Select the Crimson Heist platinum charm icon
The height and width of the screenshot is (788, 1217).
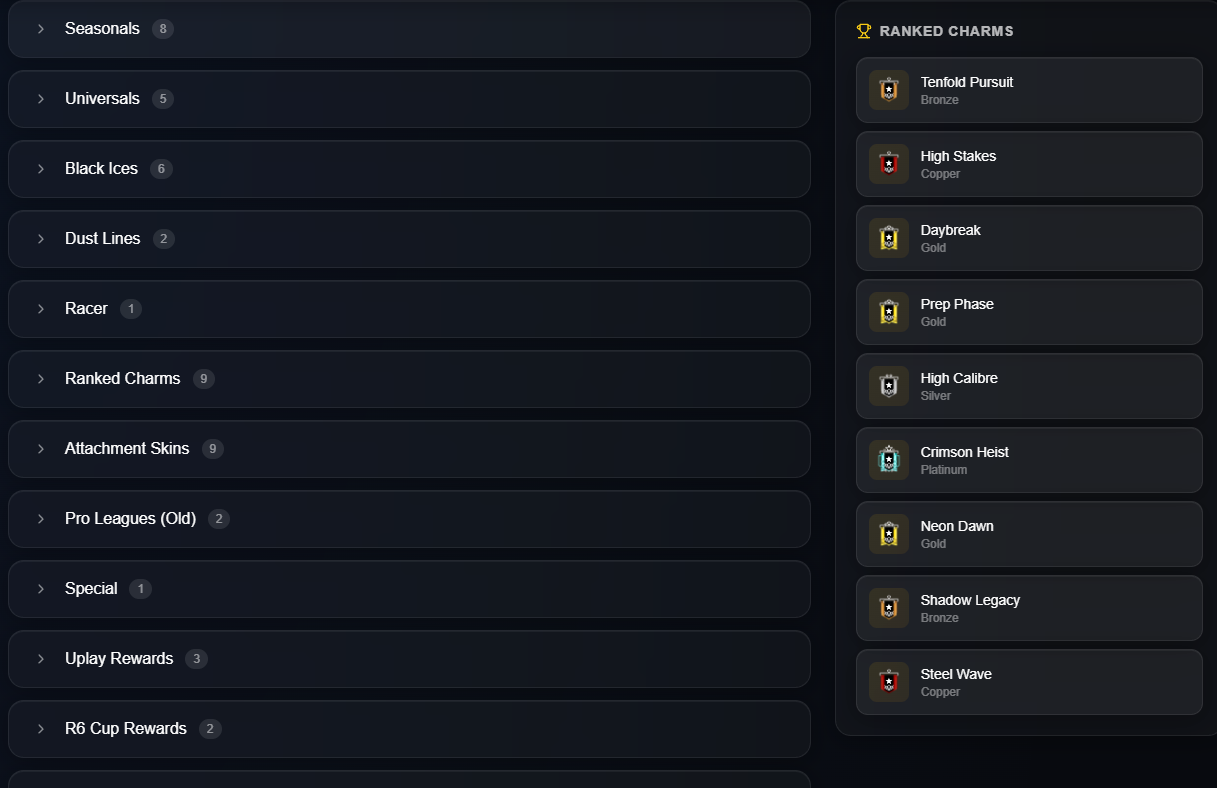point(889,460)
